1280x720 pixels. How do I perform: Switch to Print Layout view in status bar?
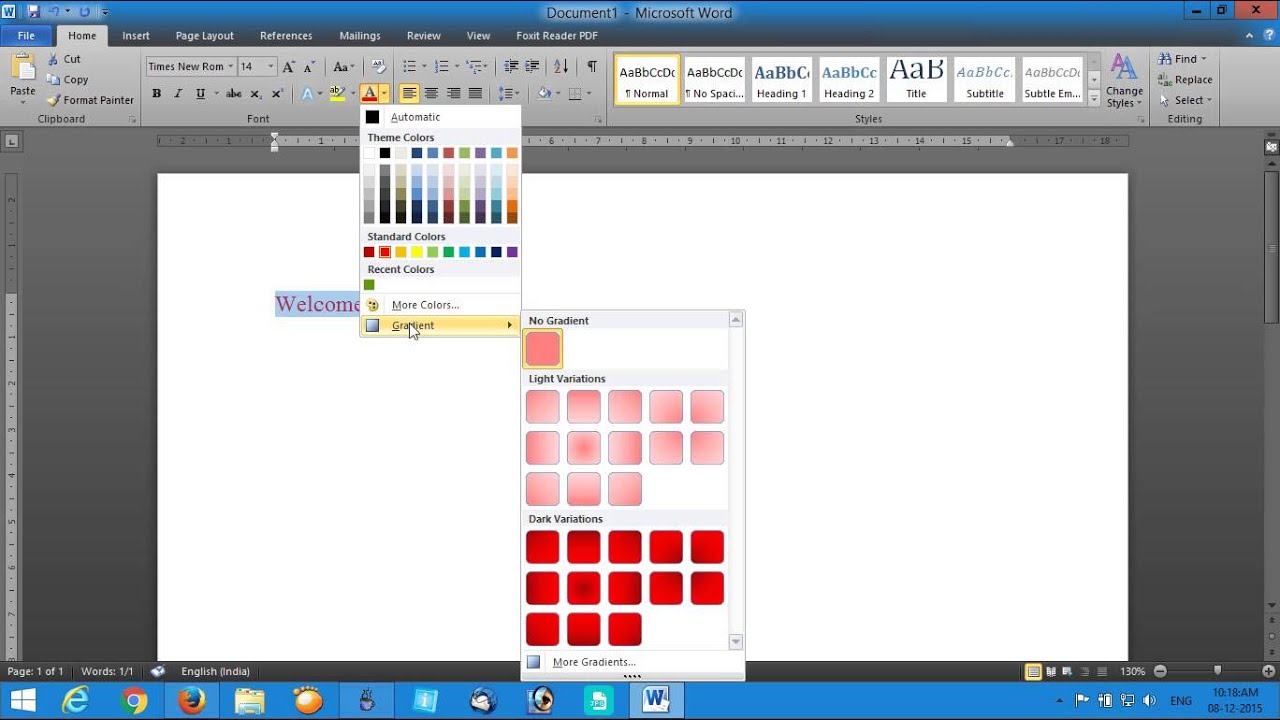[1033, 672]
